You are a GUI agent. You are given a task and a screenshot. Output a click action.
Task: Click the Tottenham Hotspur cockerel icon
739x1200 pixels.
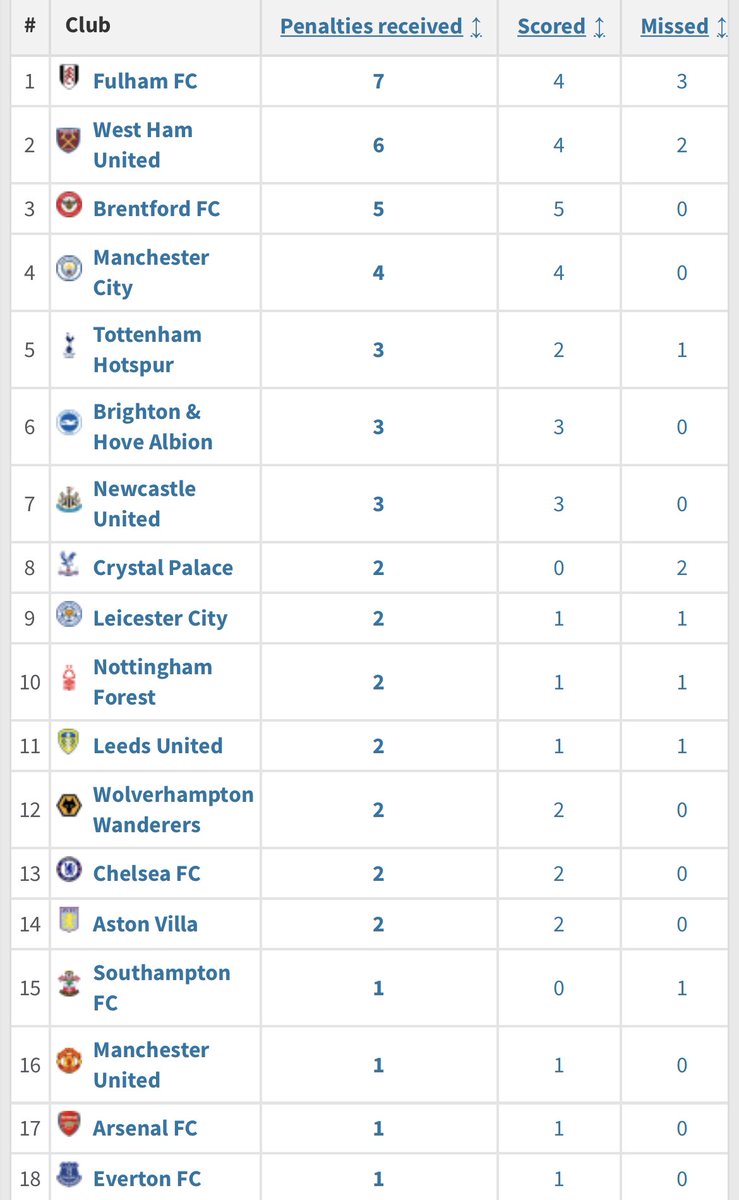(x=69, y=345)
